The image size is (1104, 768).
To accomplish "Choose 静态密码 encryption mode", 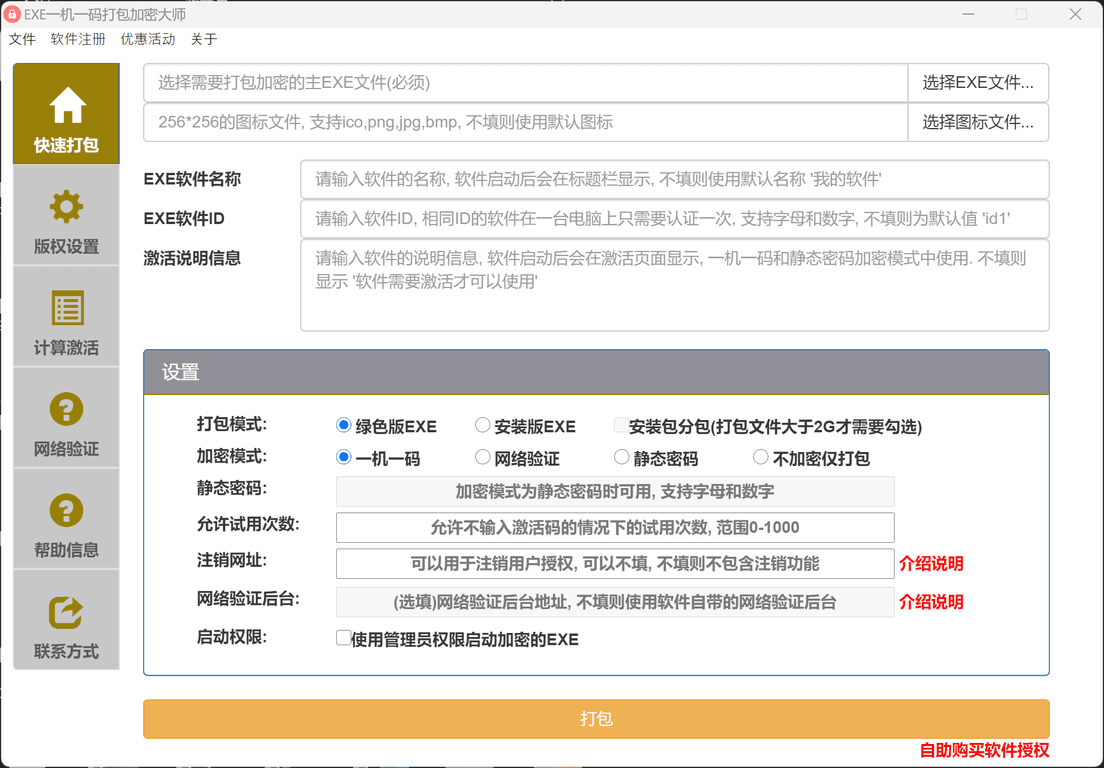I will (x=621, y=458).
